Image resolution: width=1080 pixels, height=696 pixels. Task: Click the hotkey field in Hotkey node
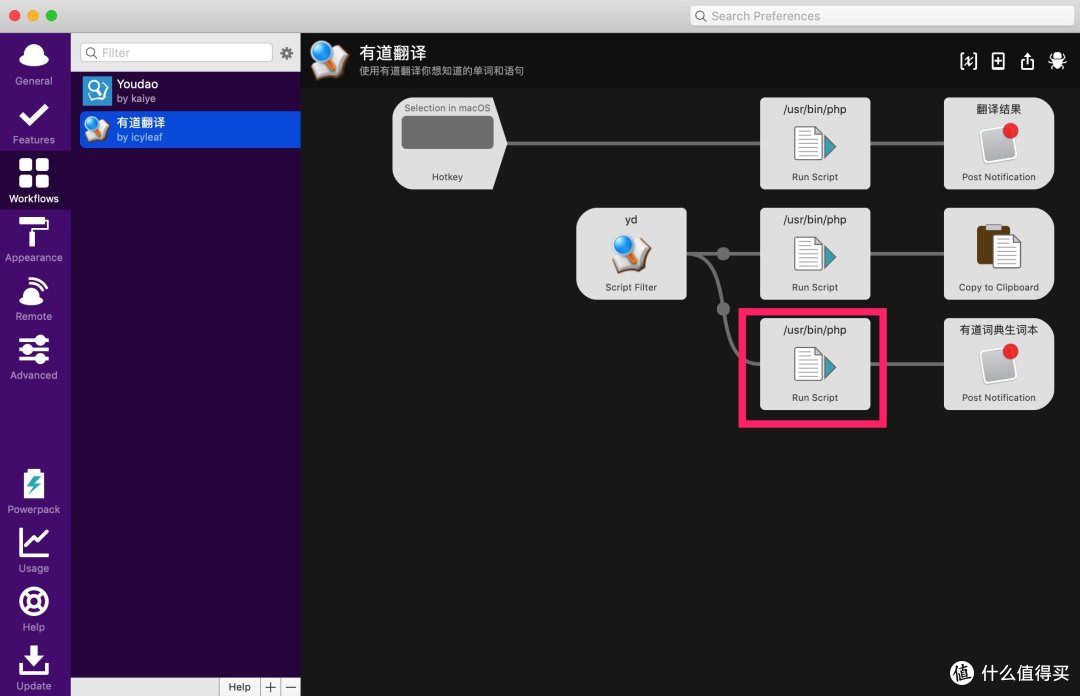tap(448, 132)
